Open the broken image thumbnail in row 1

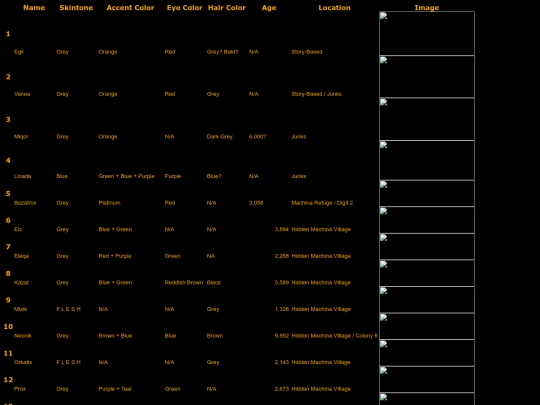pos(427,33)
